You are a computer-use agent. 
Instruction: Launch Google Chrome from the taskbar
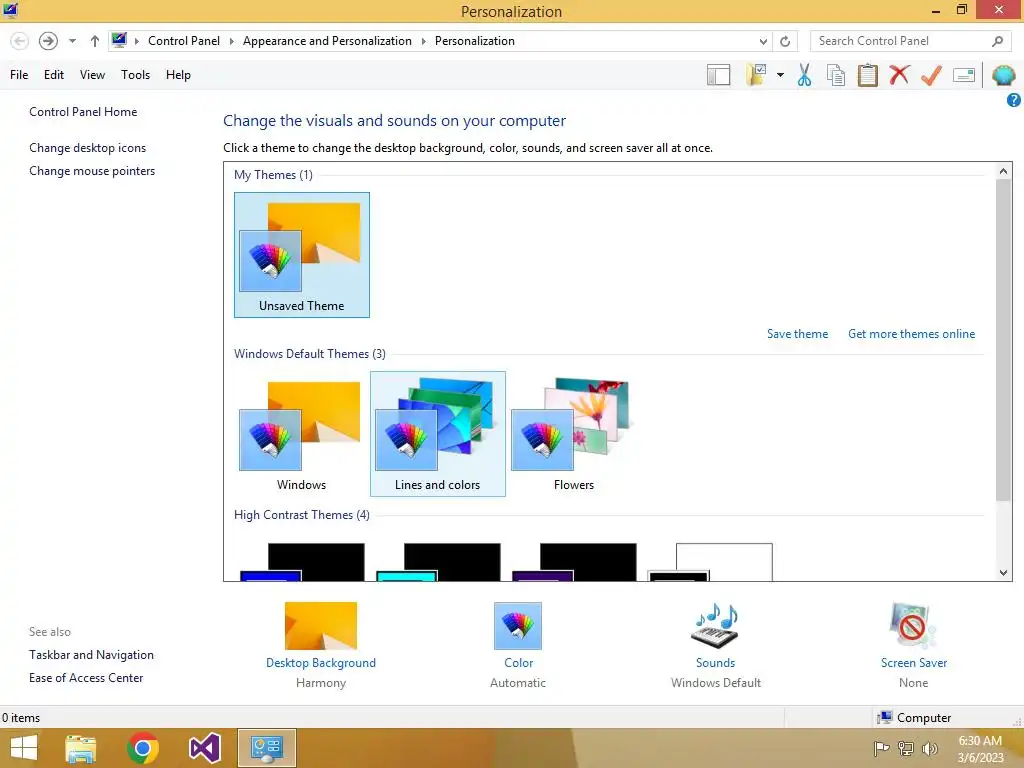click(142, 748)
